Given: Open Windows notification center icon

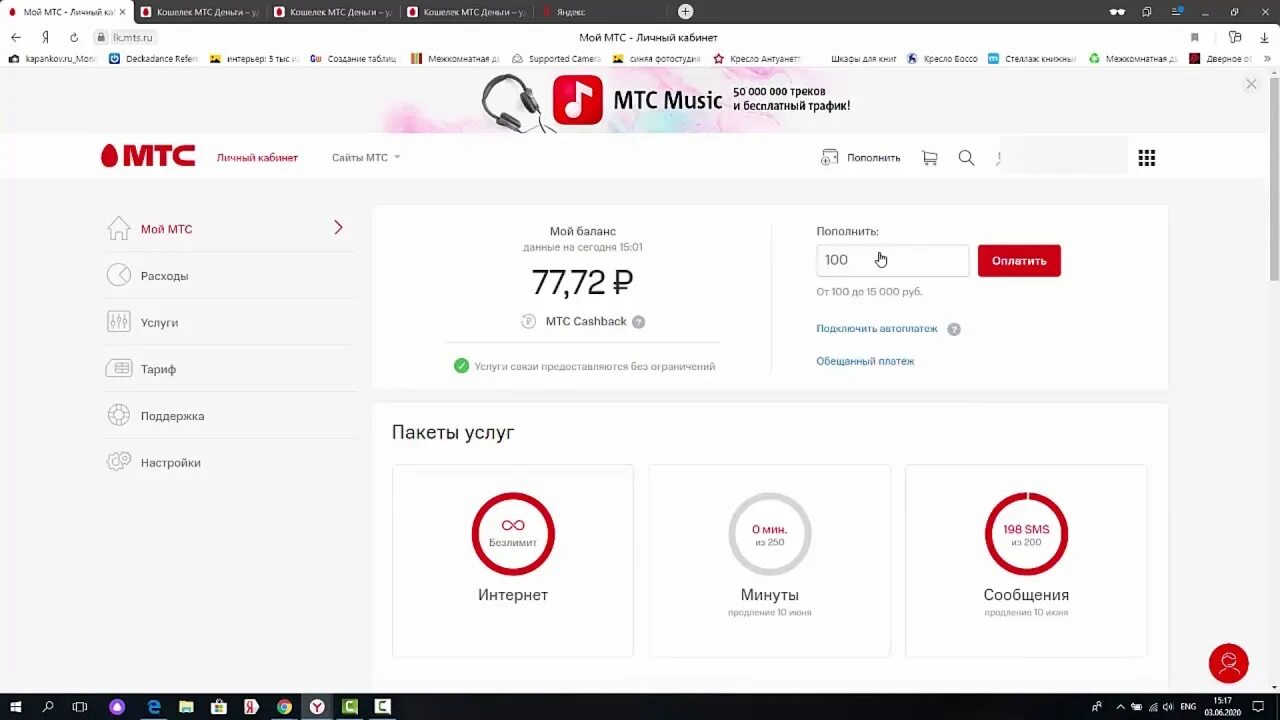Looking at the screenshot, I should pyautogui.click(x=1258, y=707).
